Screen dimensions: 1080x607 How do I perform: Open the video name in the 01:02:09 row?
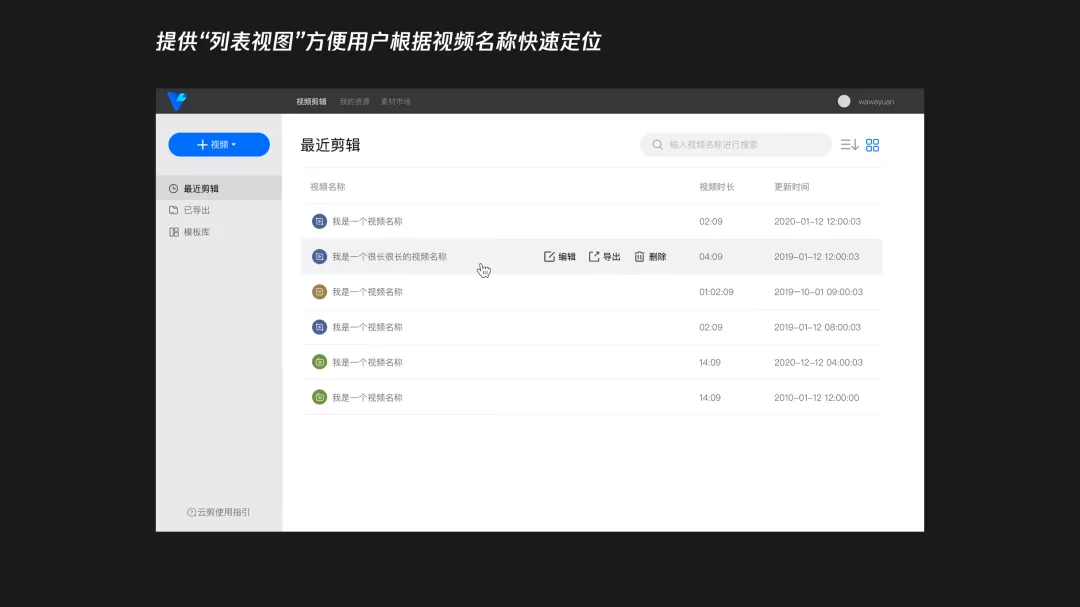coord(367,291)
